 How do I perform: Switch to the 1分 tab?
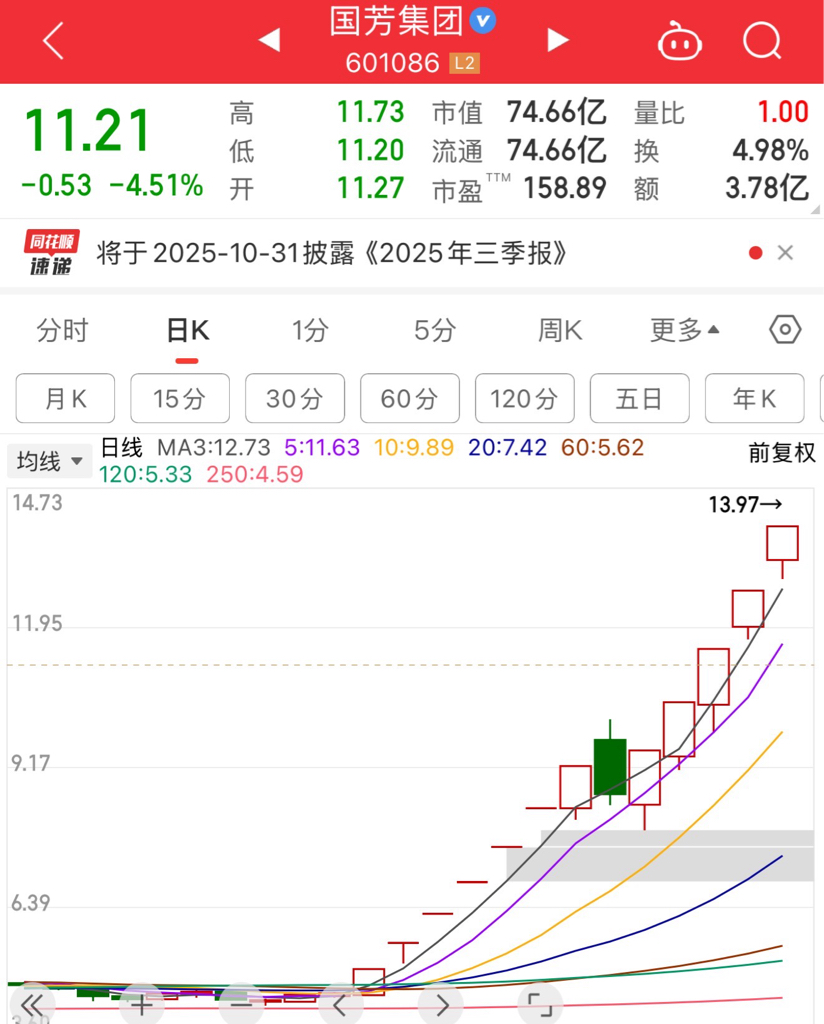[310, 330]
